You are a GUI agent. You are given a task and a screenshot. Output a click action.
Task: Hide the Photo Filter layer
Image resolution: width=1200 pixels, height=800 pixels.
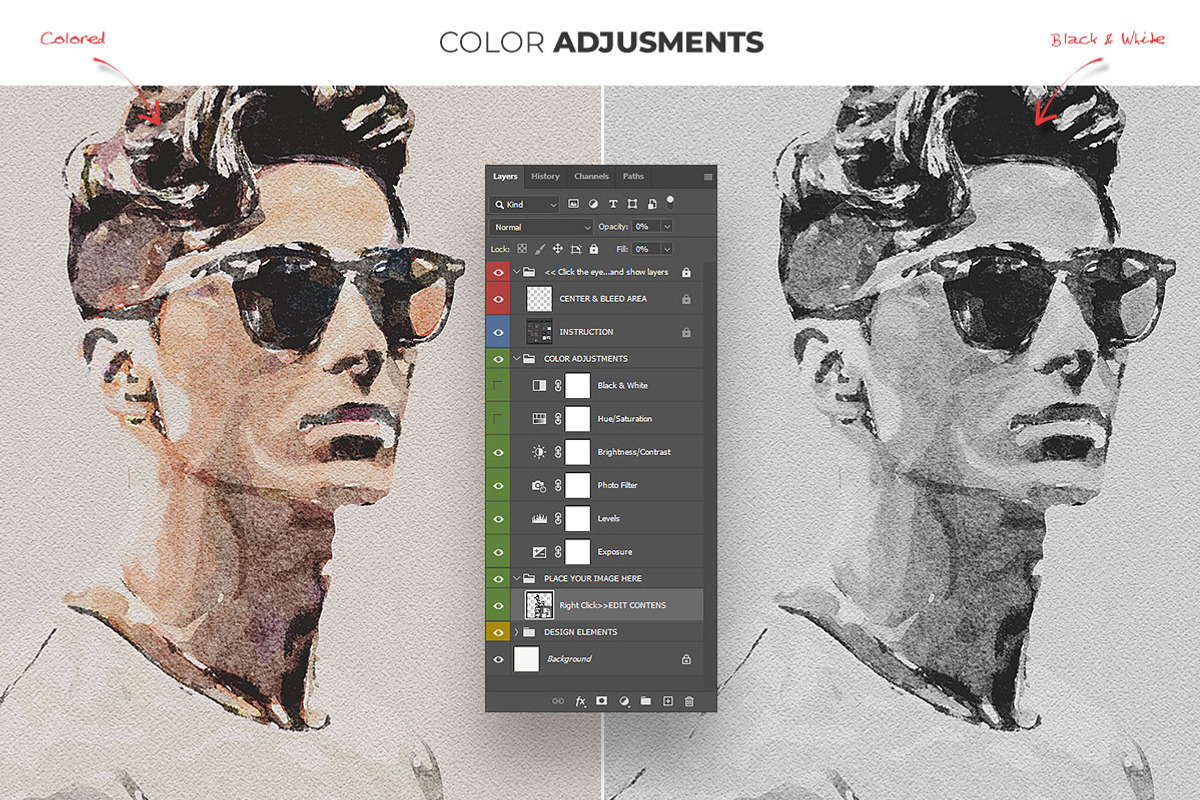[x=498, y=485]
